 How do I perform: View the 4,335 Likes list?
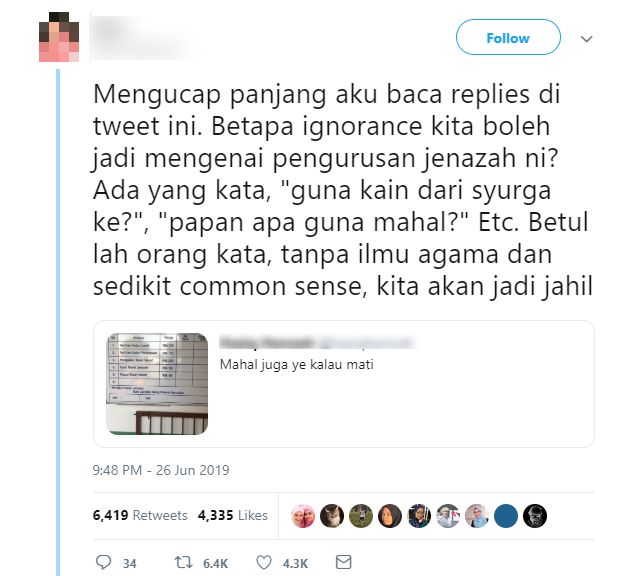coord(233,515)
